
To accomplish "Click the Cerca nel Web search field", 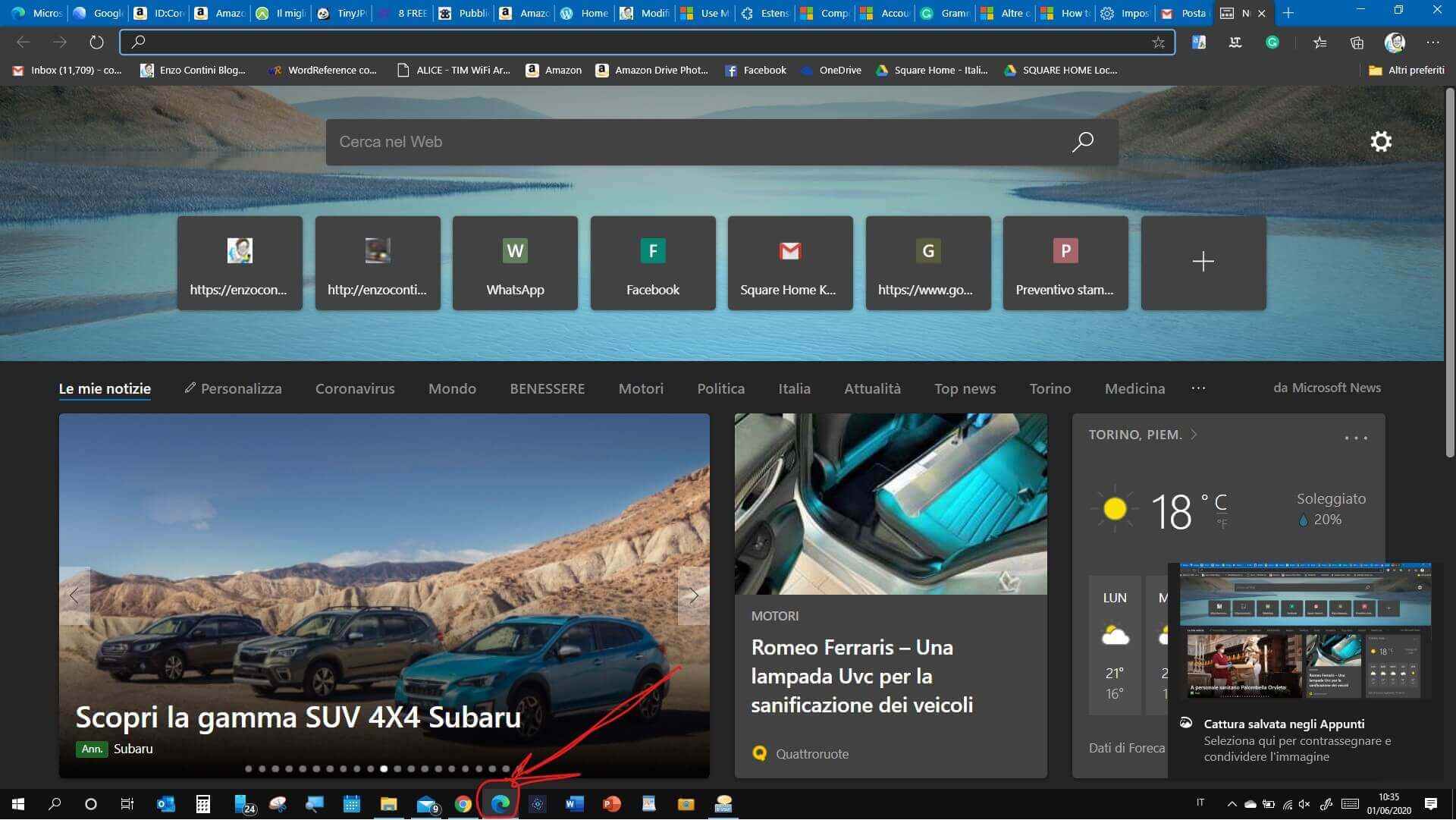I will pyautogui.click(x=682, y=142).
